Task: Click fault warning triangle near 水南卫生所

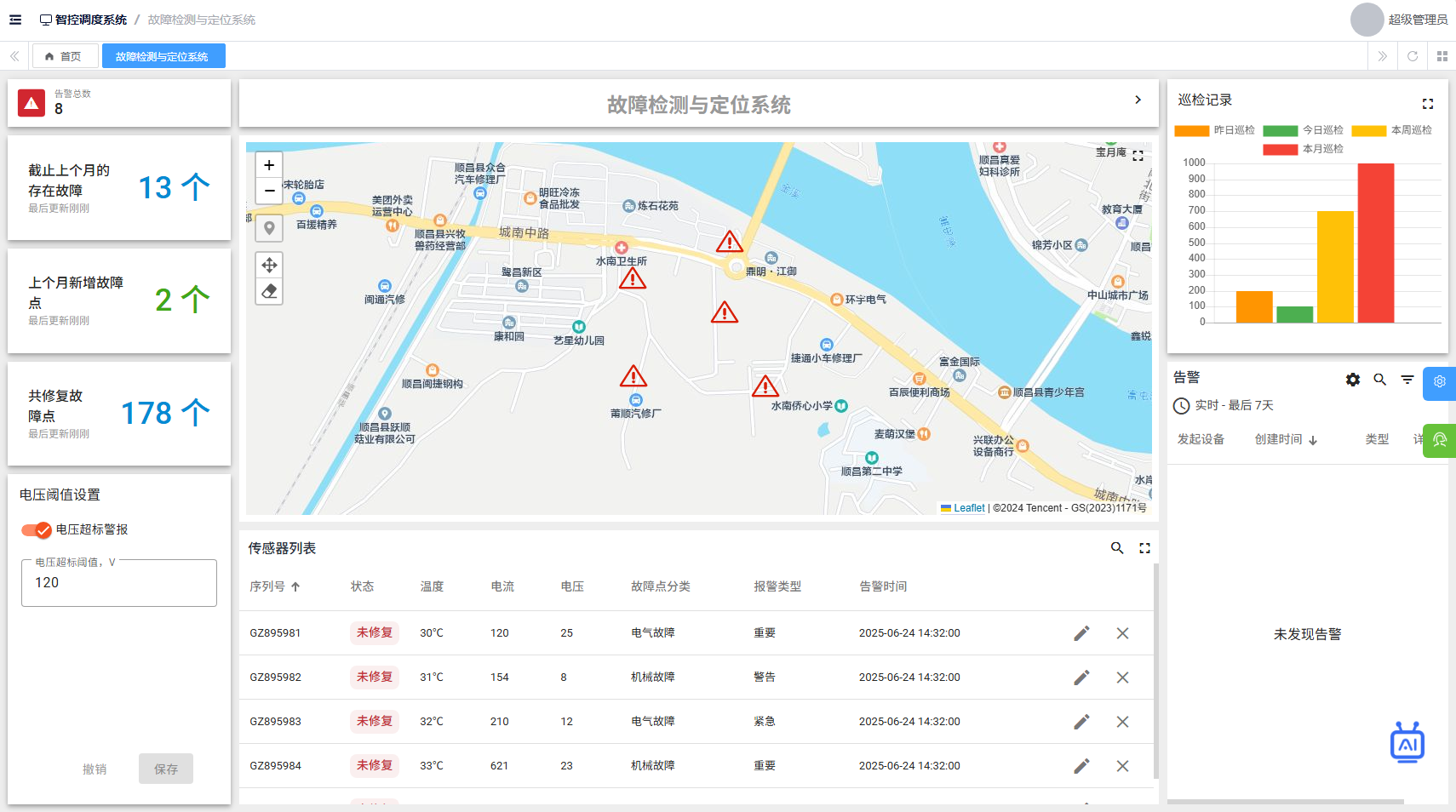Action: (x=633, y=279)
